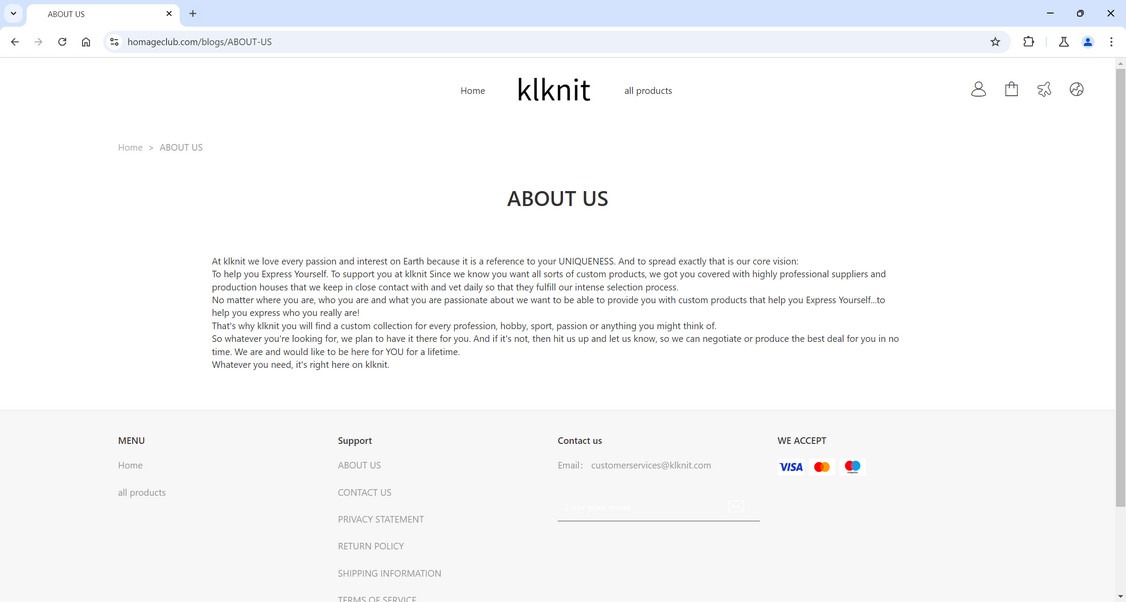
Task: Click the WE ACCEPT footer heading
Action: tap(801, 440)
